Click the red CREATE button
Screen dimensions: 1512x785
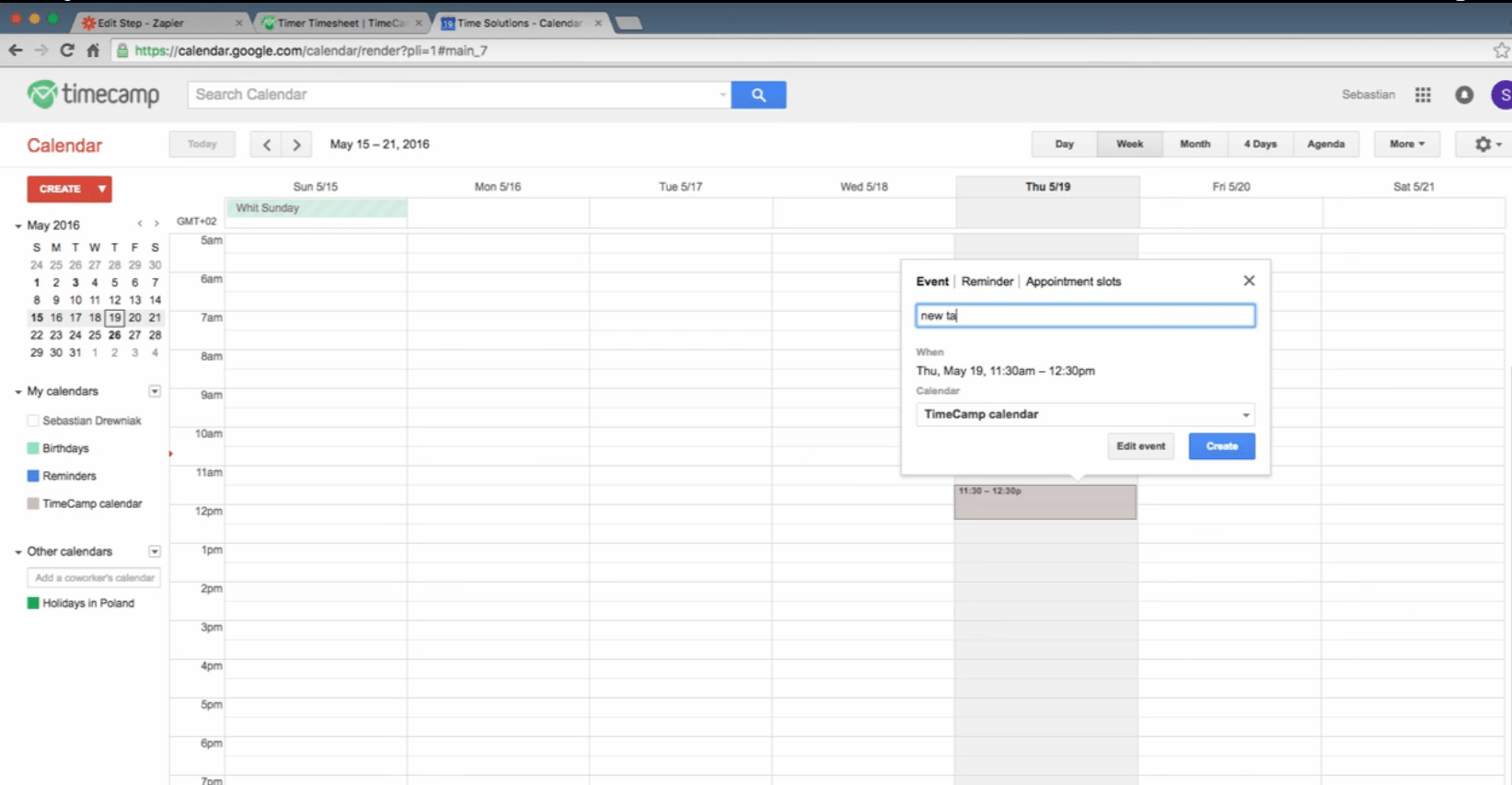point(60,189)
